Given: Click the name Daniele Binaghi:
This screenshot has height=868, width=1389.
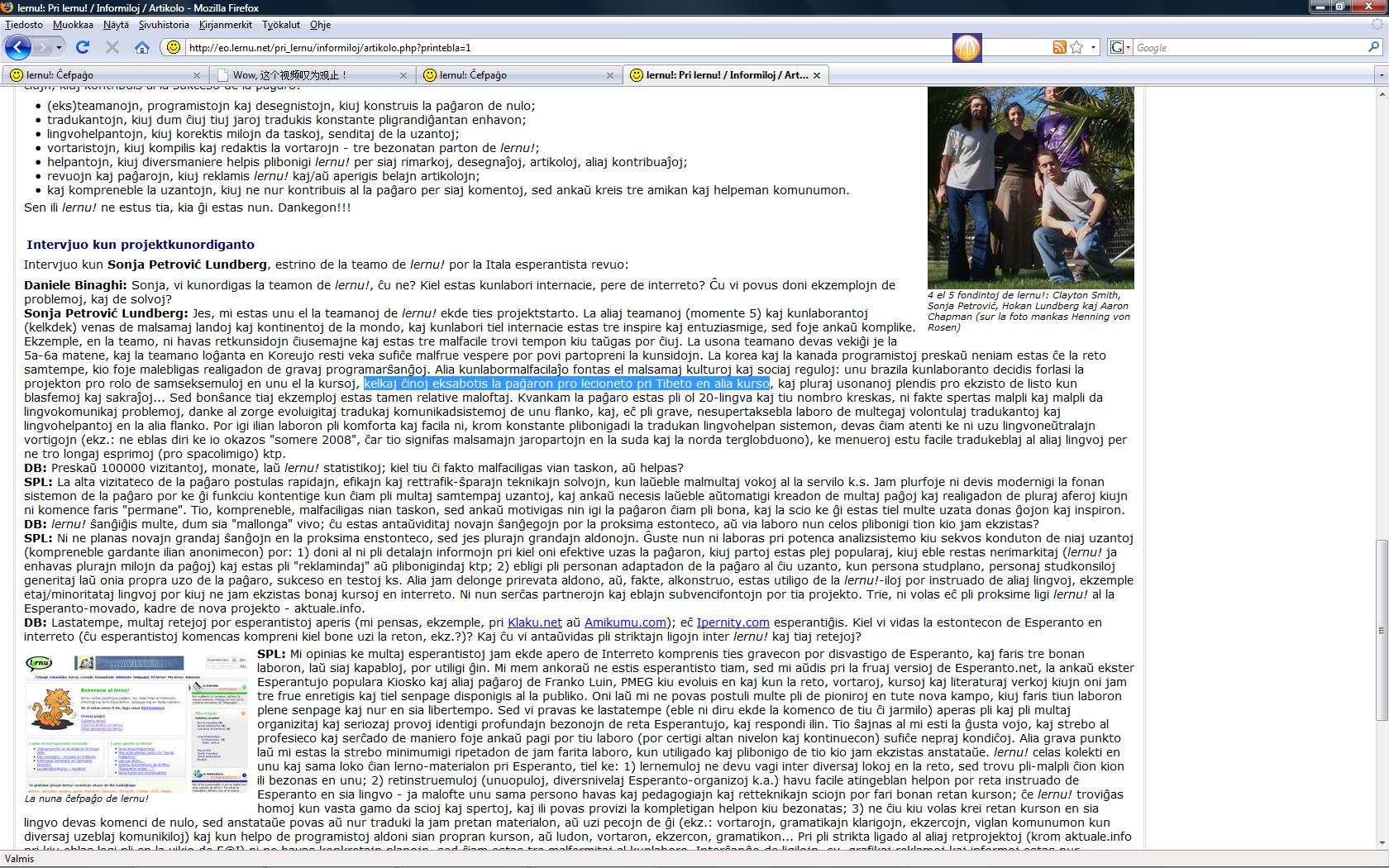Looking at the screenshot, I should [x=75, y=285].
